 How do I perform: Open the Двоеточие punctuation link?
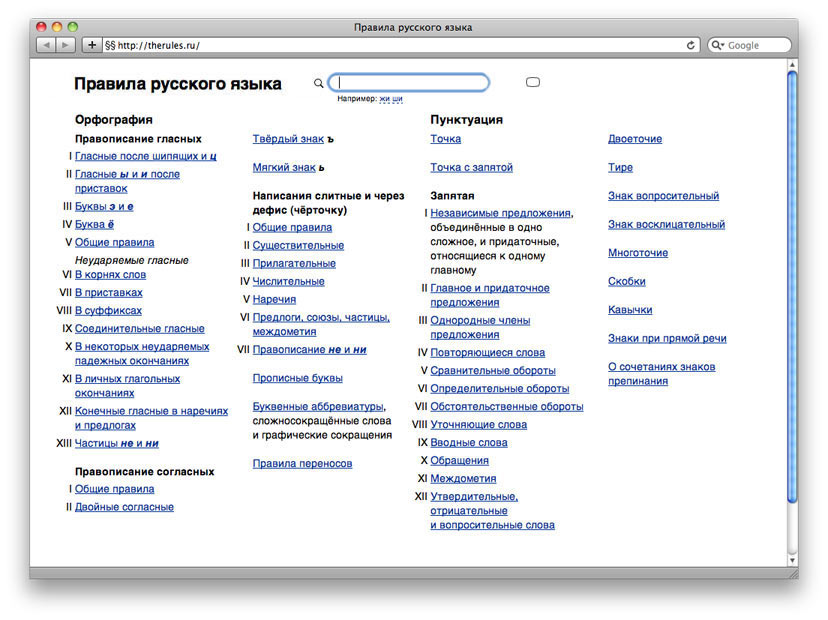click(635, 139)
